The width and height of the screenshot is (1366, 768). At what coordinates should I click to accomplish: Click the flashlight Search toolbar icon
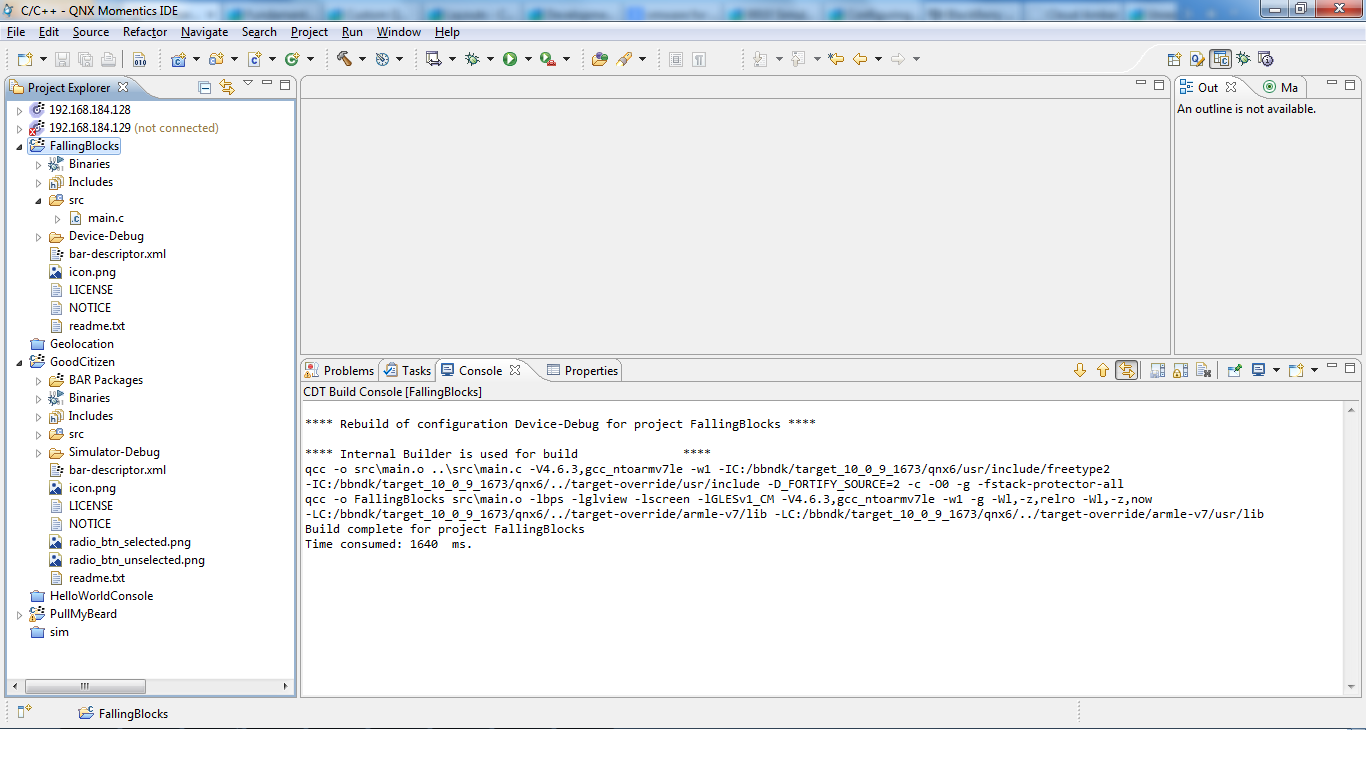[x=624, y=59]
